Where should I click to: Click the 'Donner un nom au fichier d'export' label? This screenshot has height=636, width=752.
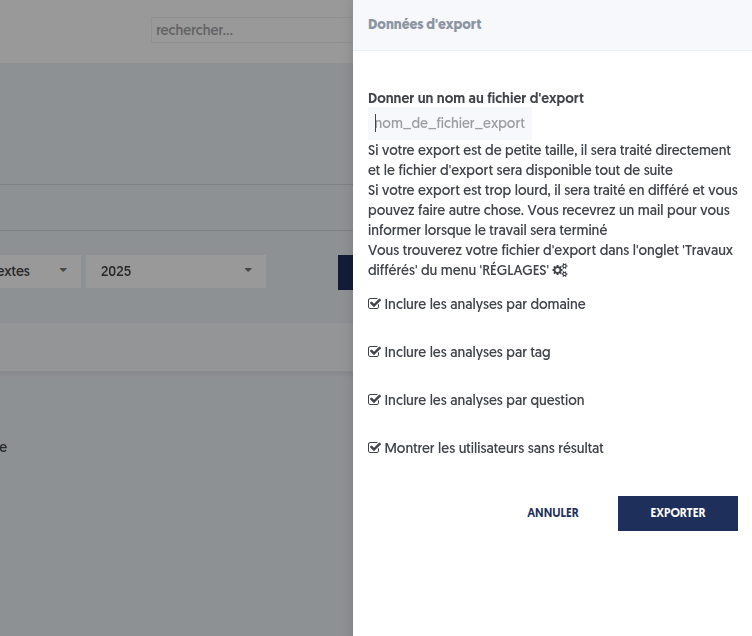tap(476, 98)
